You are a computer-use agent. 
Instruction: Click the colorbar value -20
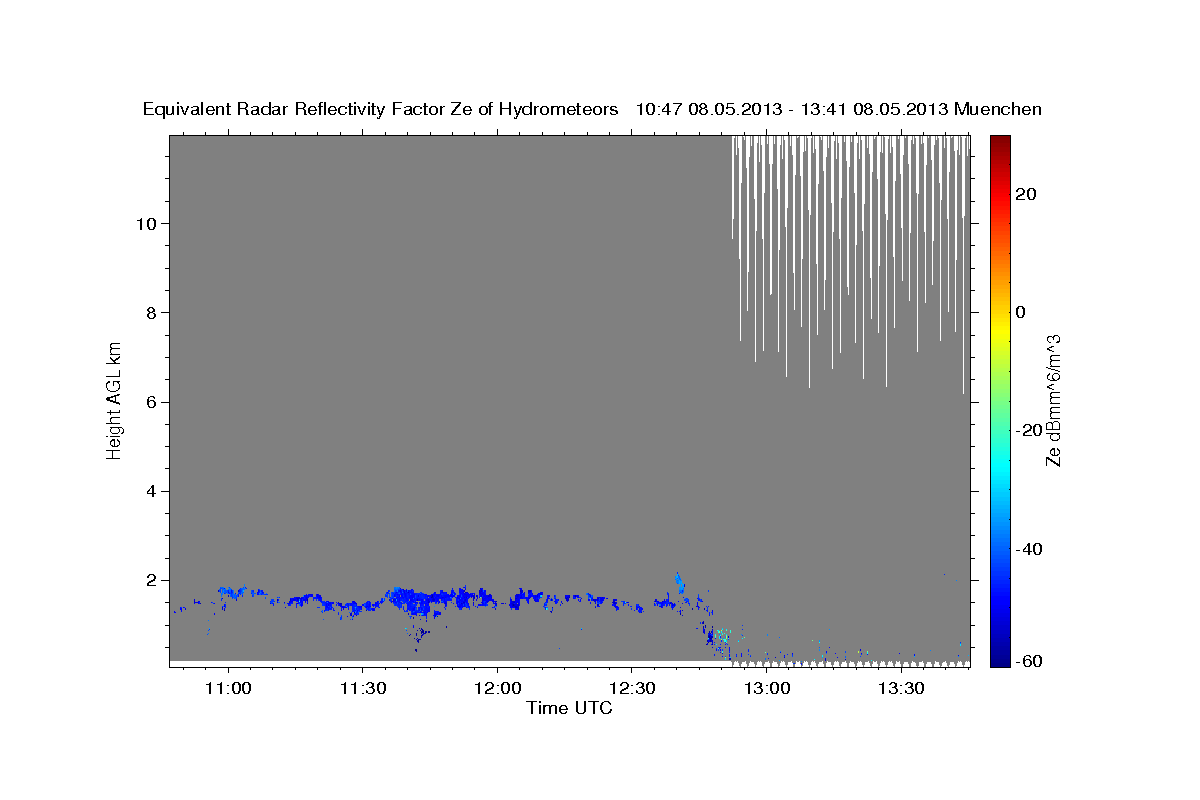tap(1028, 430)
